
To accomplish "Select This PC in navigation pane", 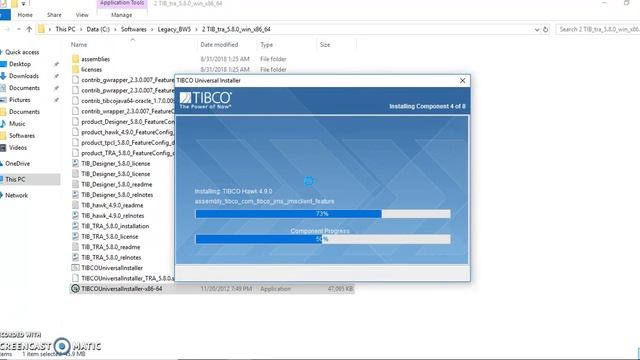I will coord(16,179).
